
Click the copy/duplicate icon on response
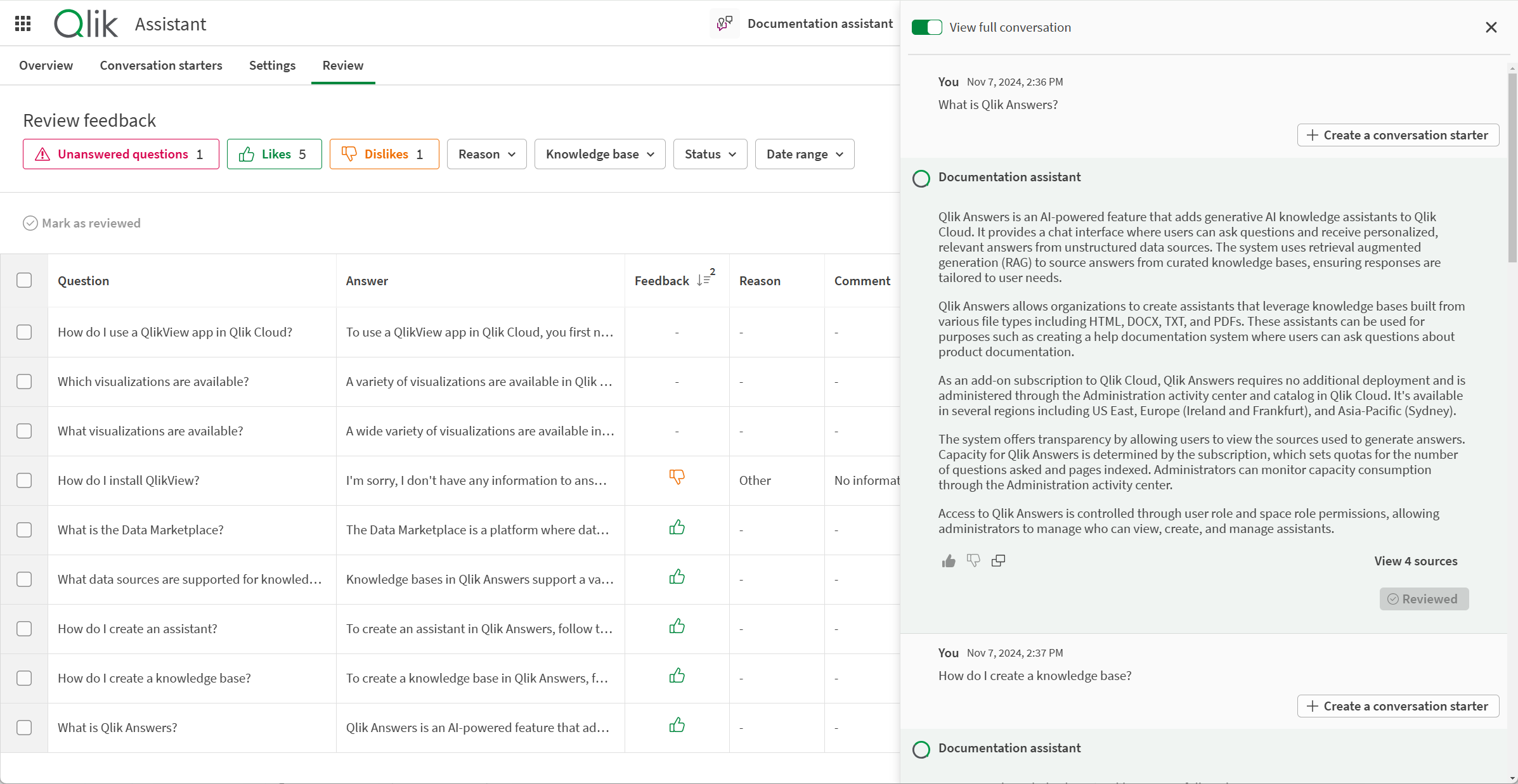998,560
